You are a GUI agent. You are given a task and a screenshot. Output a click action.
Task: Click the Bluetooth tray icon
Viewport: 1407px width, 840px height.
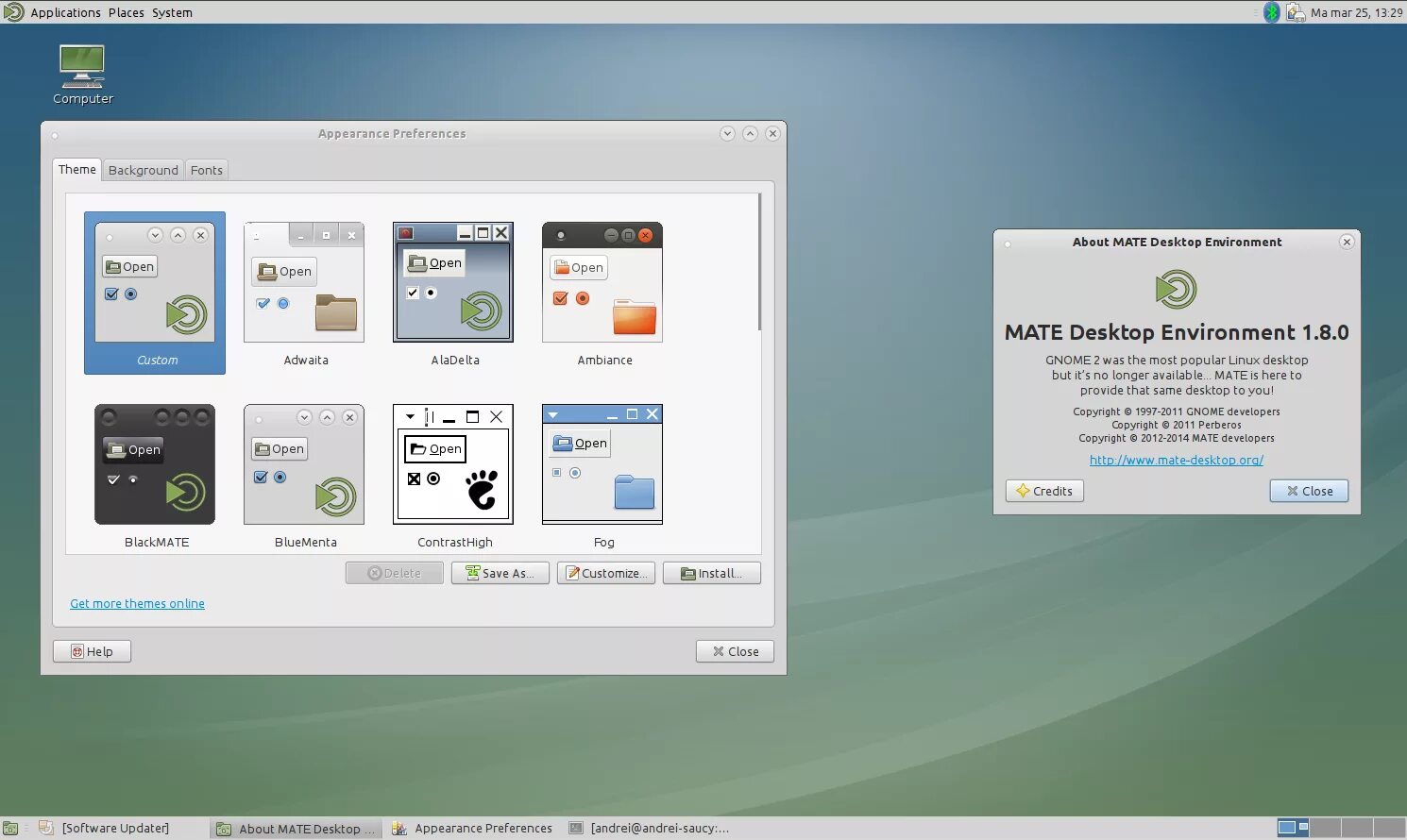(1272, 12)
